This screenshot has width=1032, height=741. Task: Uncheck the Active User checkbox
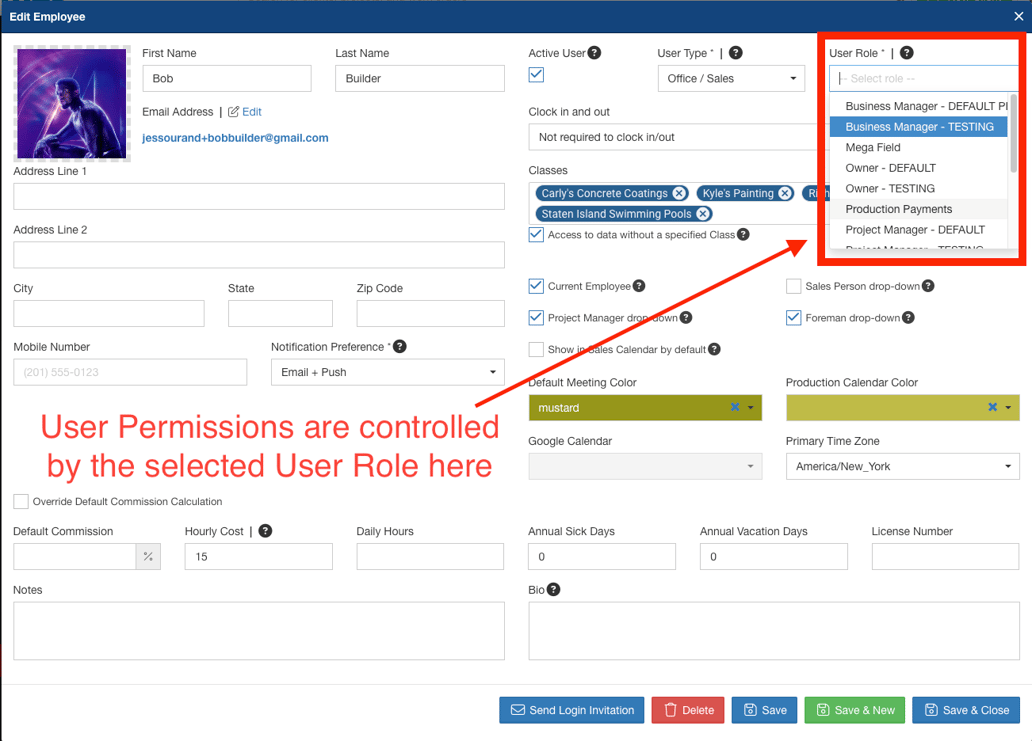536,74
